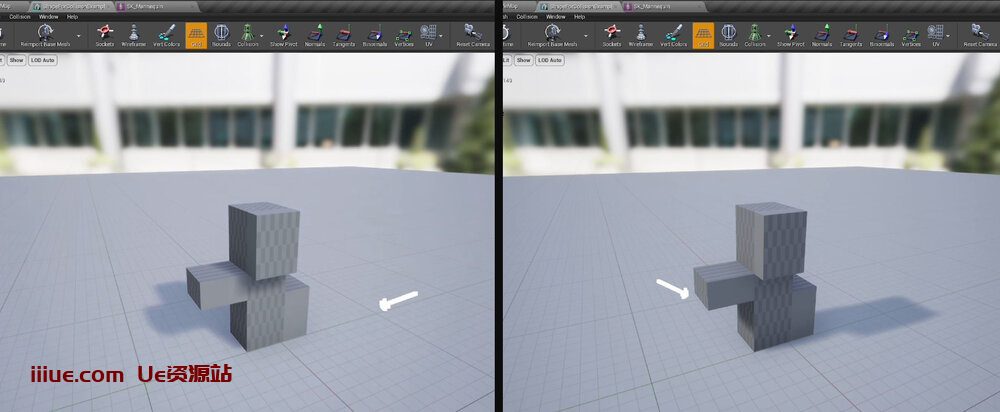Click Show Pivot icon in the right editor

pos(790,35)
